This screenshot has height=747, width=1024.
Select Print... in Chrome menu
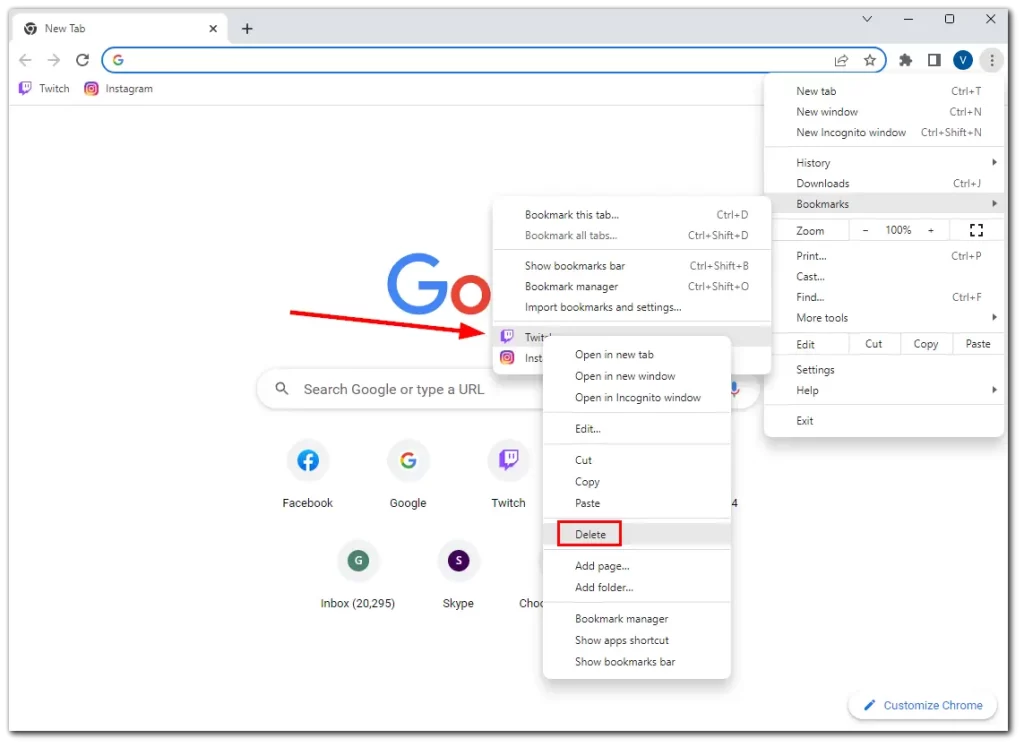coord(884,256)
